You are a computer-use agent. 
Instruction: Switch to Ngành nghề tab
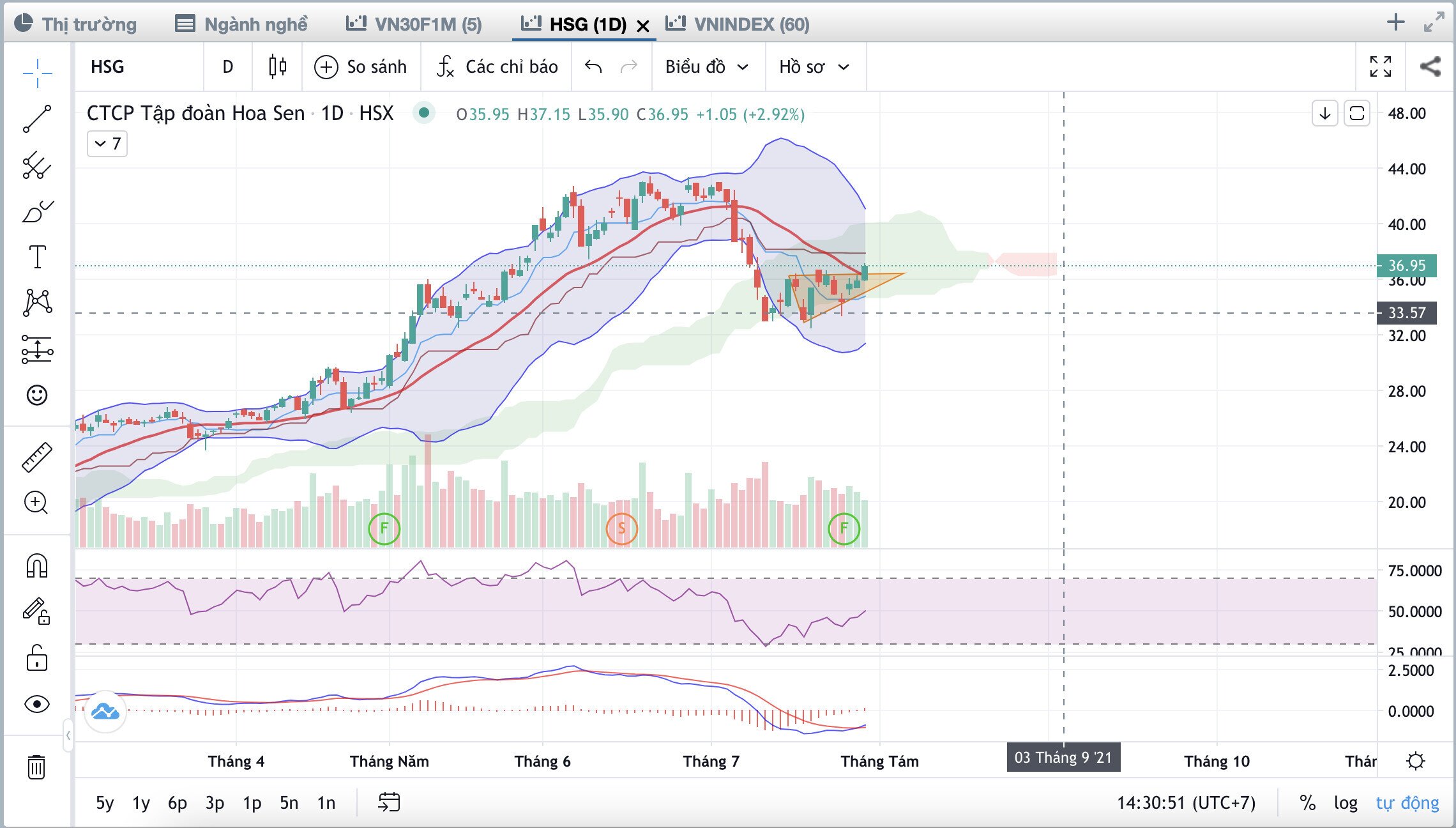tap(241, 24)
